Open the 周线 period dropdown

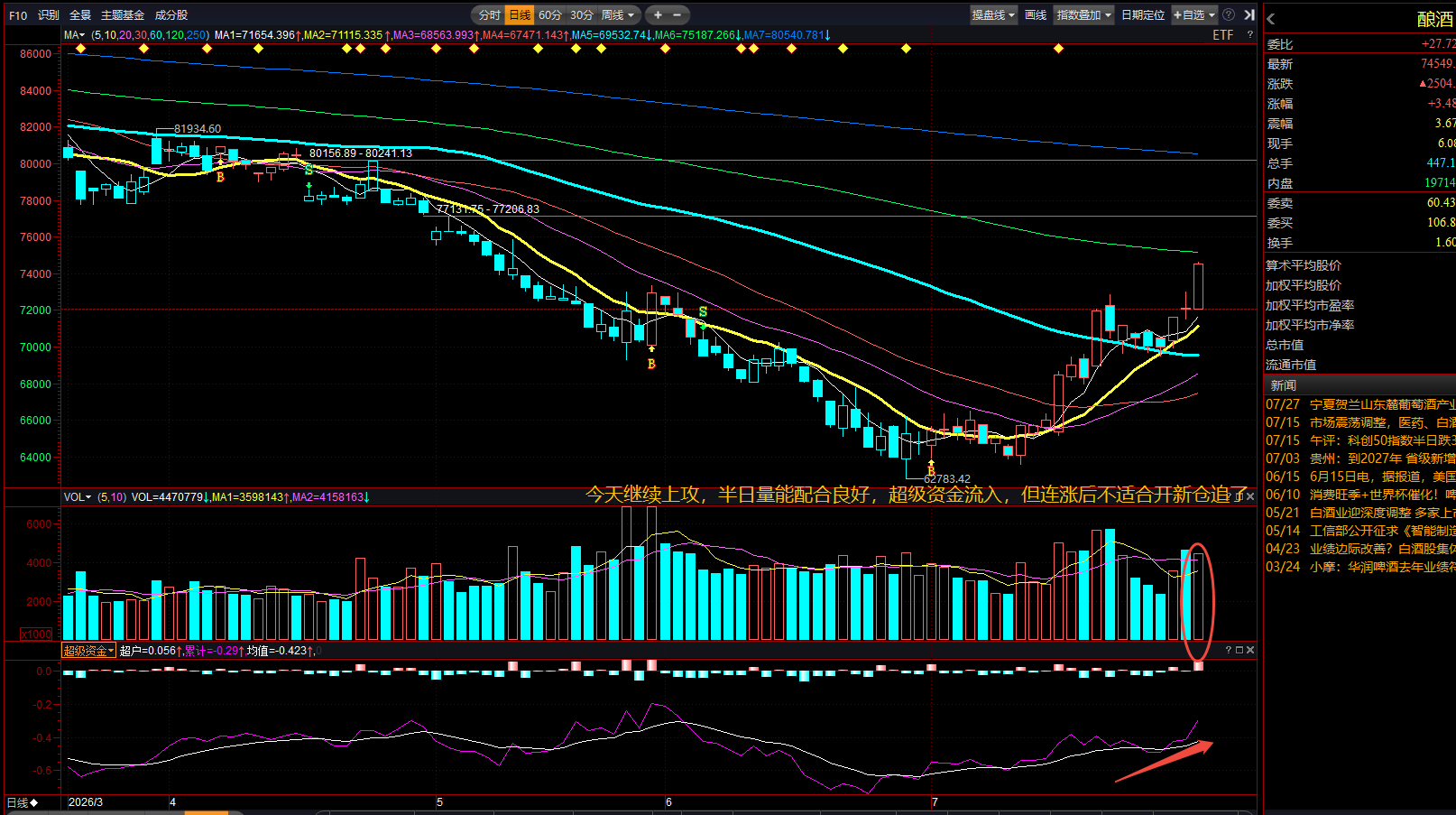click(618, 14)
